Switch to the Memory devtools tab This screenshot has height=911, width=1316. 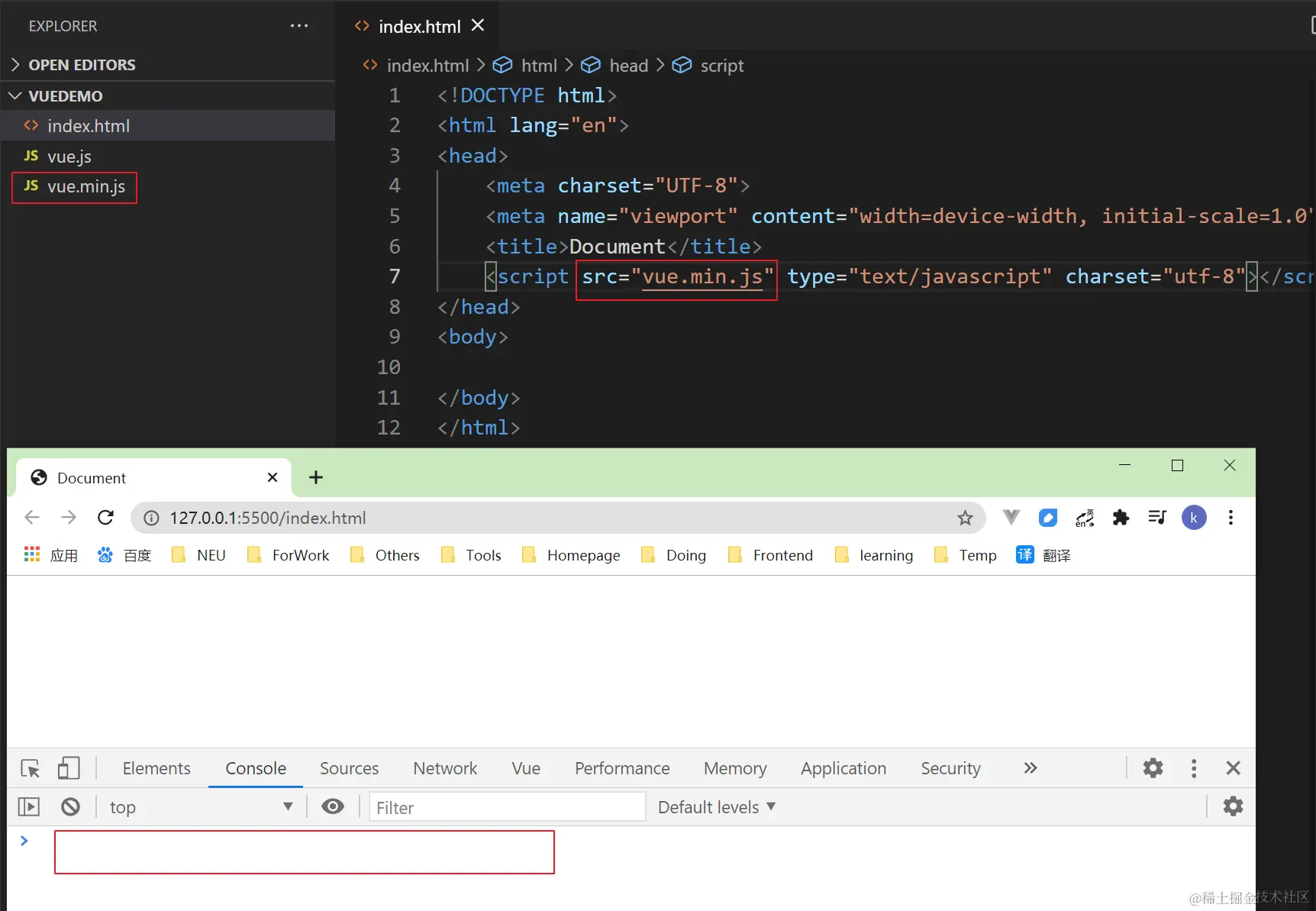735,768
